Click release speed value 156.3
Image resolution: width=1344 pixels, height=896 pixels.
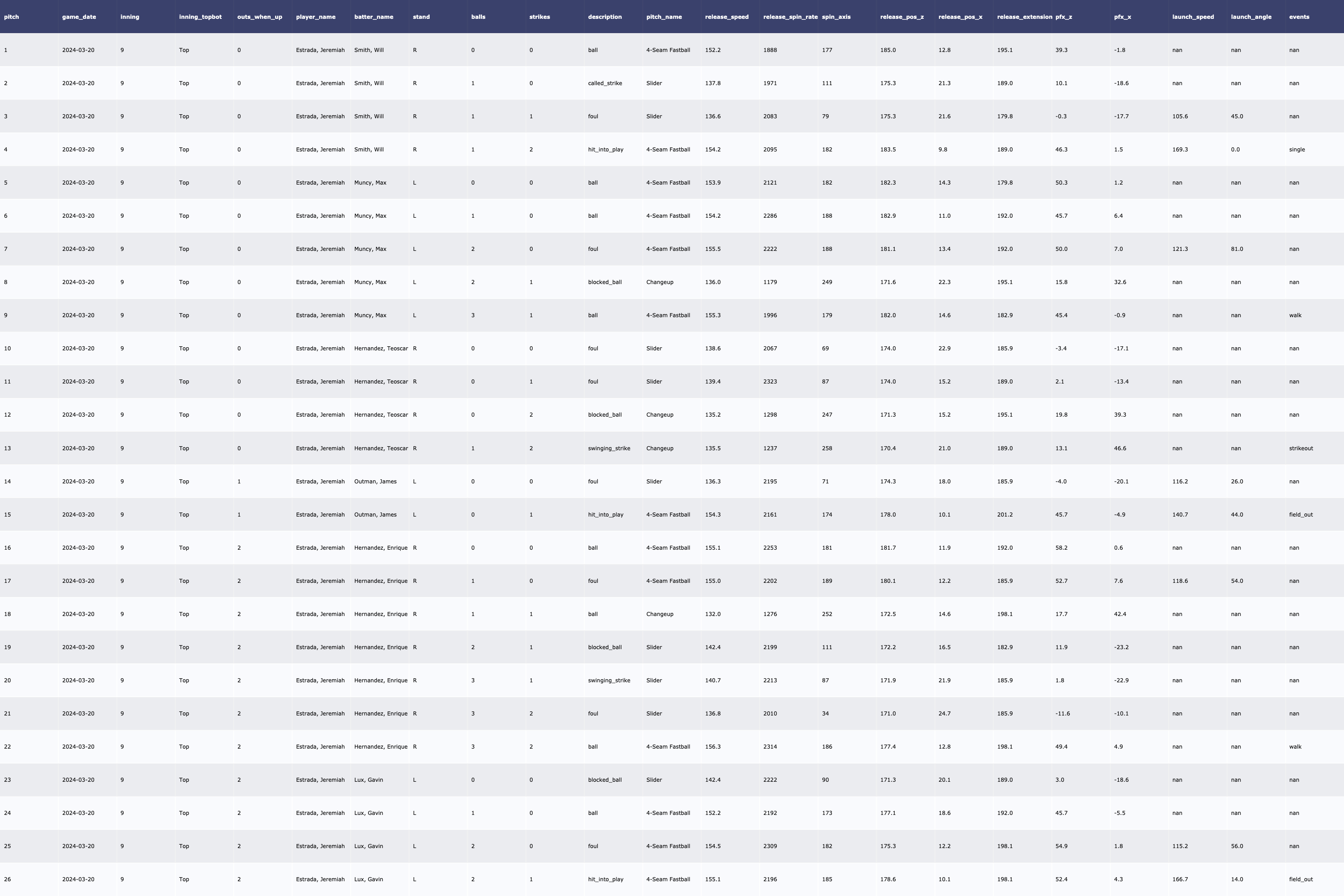pyautogui.click(x=713, y=746)
